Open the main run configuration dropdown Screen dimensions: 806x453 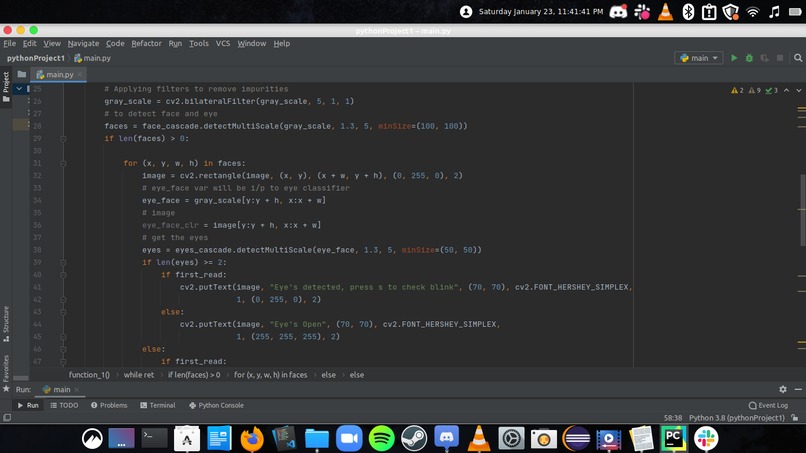point(699,58)
